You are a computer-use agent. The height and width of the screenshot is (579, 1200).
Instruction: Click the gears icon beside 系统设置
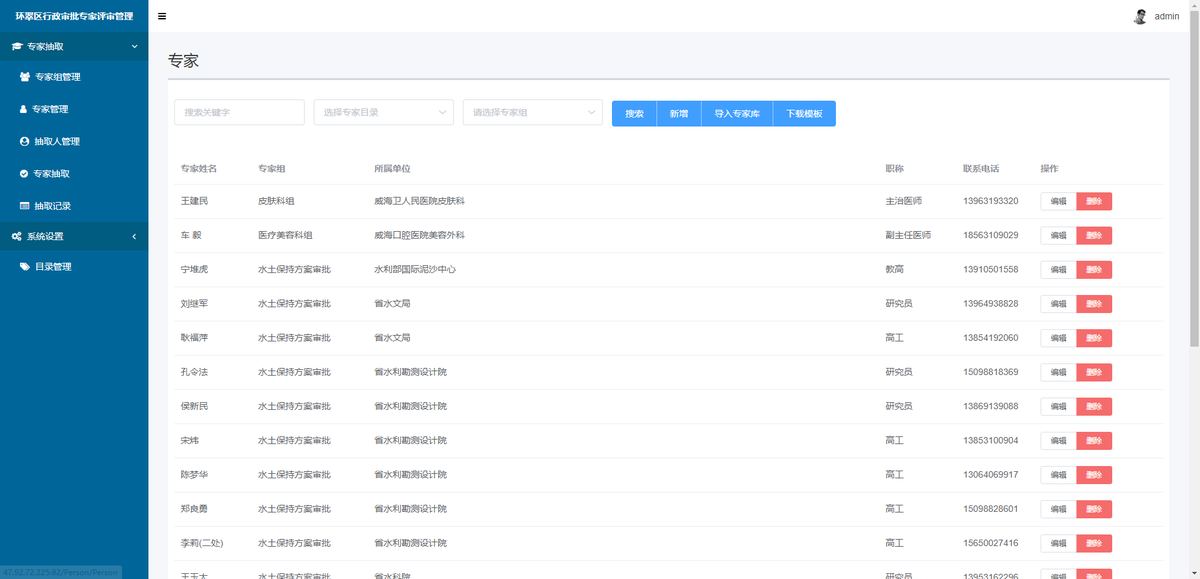click(x=17, y=236)
